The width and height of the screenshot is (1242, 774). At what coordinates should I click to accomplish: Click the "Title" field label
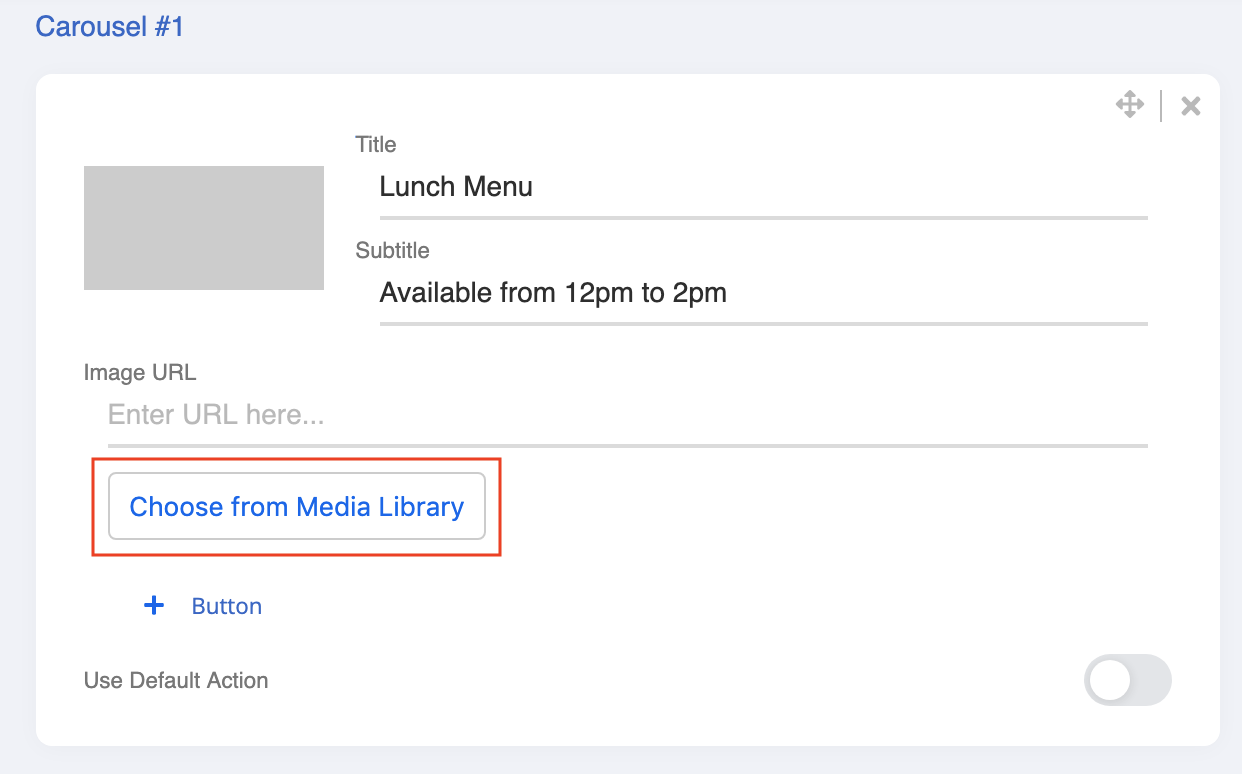click(376, 145)
